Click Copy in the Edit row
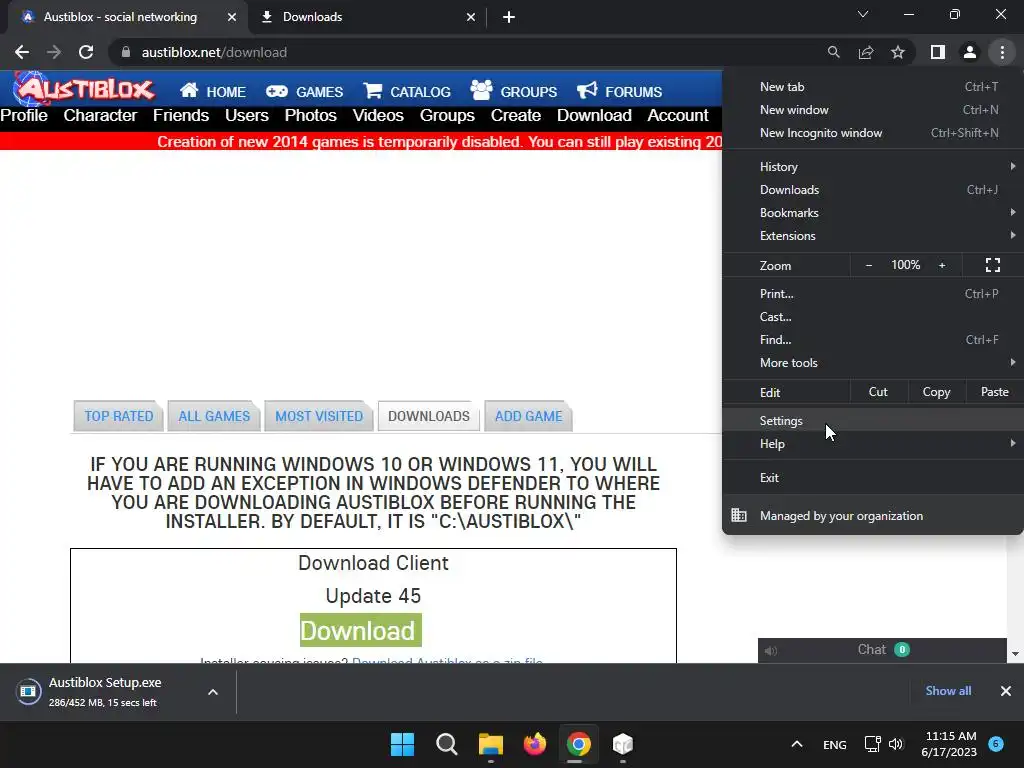1024x768 pixels. [x=936, y=392]
